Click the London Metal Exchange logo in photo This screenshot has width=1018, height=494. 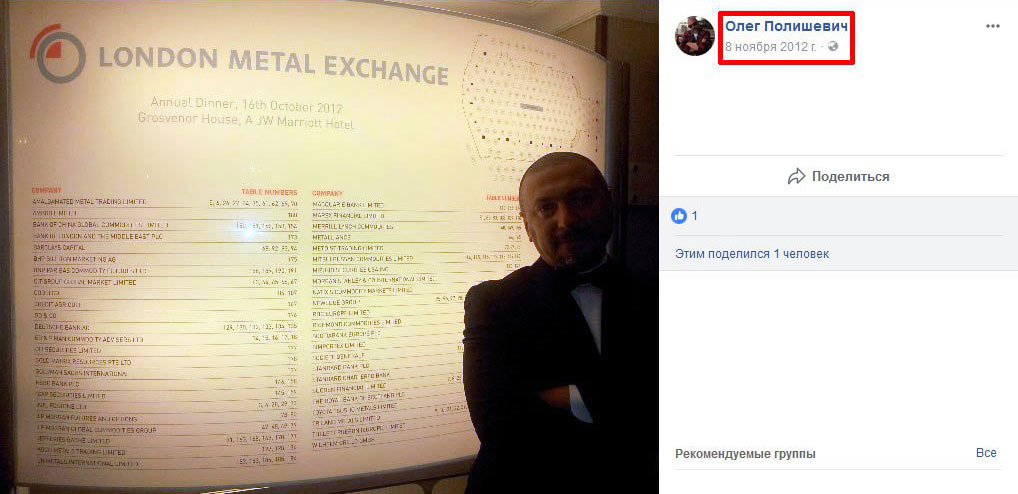(57, 53)
